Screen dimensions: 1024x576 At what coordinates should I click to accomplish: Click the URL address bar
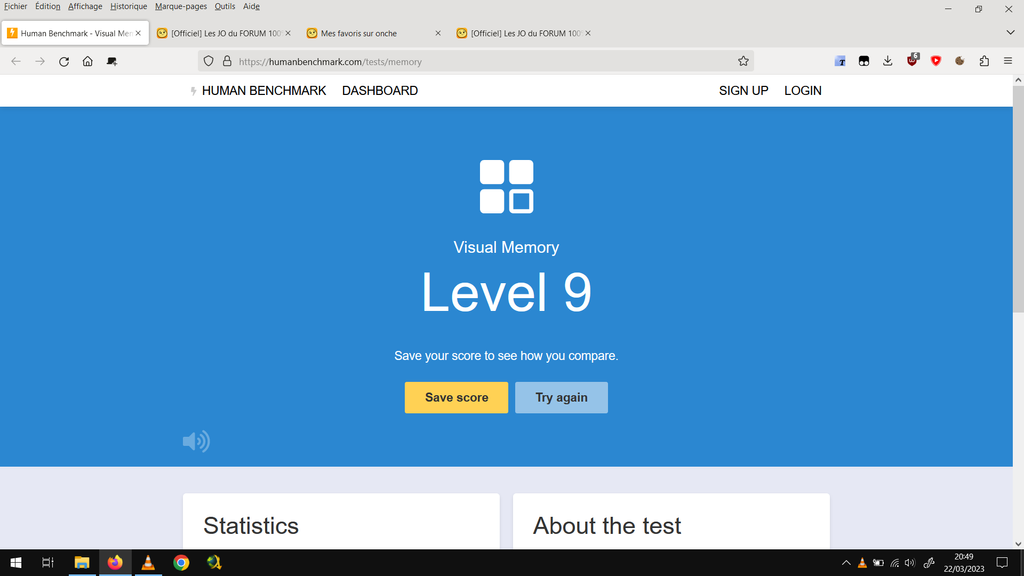[x=480, y=61]
